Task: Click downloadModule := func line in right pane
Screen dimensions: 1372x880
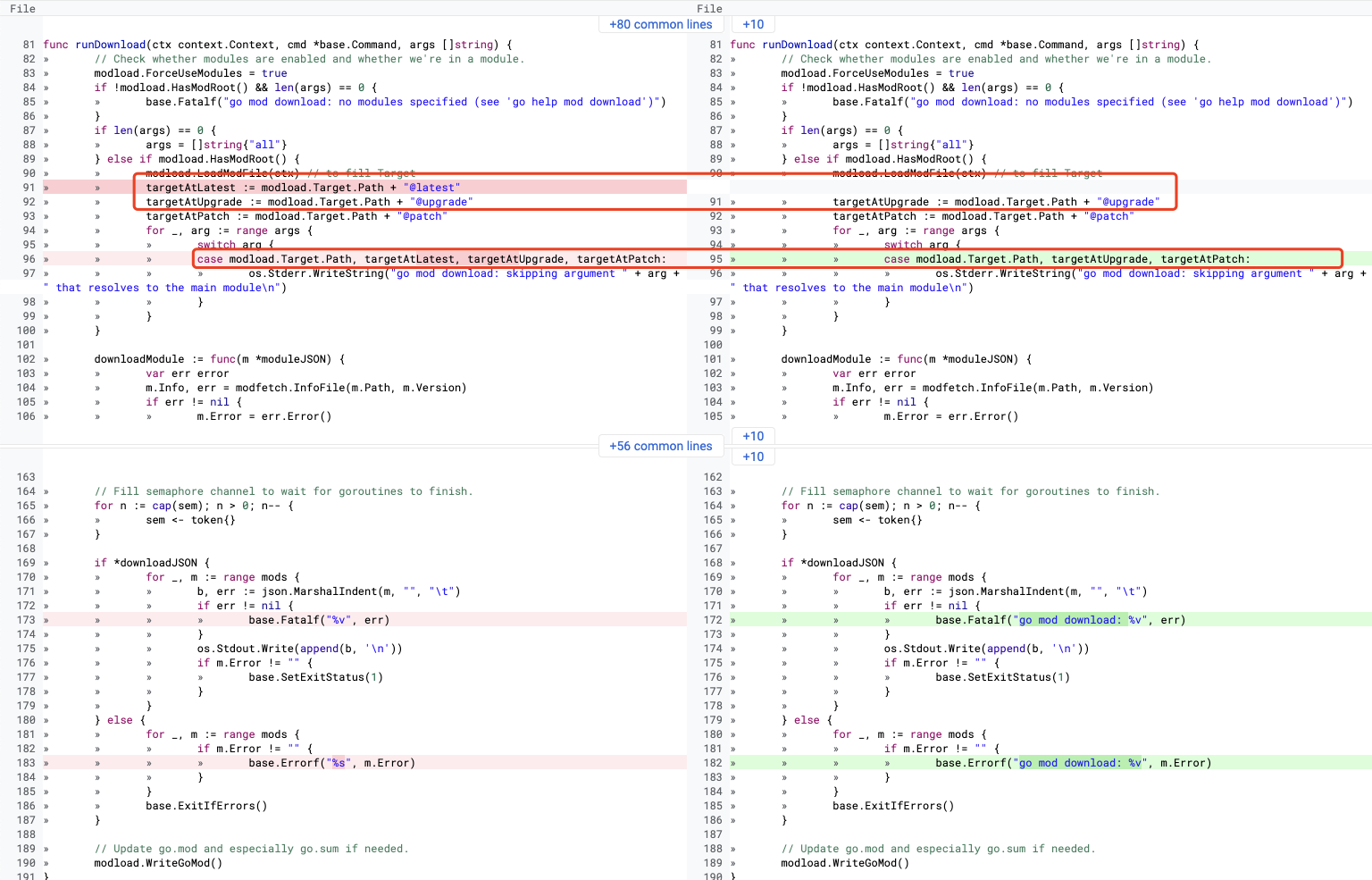Action: click(907, 359)
